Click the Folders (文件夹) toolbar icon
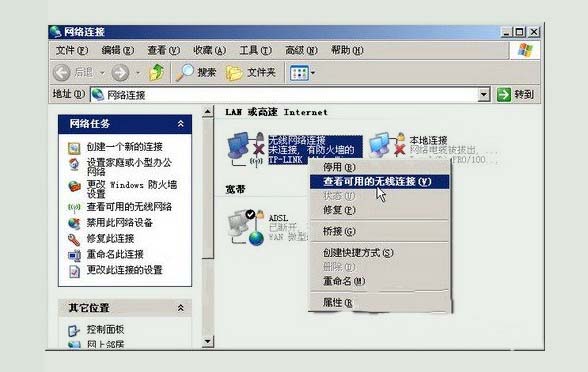The width and height of the screenshot is (588, 372). click(x=234, y=73)
